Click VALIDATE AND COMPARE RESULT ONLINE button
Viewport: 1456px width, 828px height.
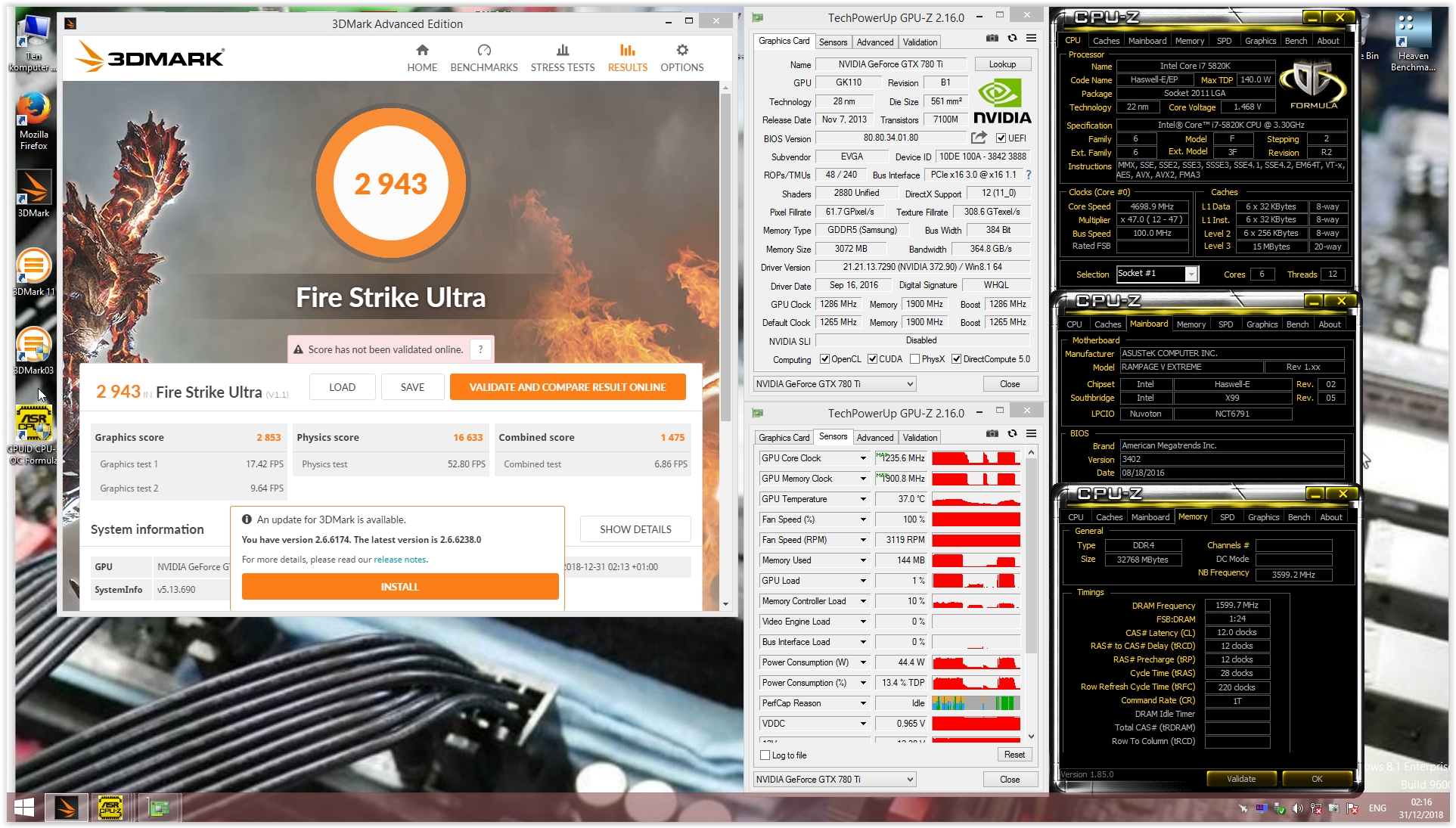[x=567, y=387]
